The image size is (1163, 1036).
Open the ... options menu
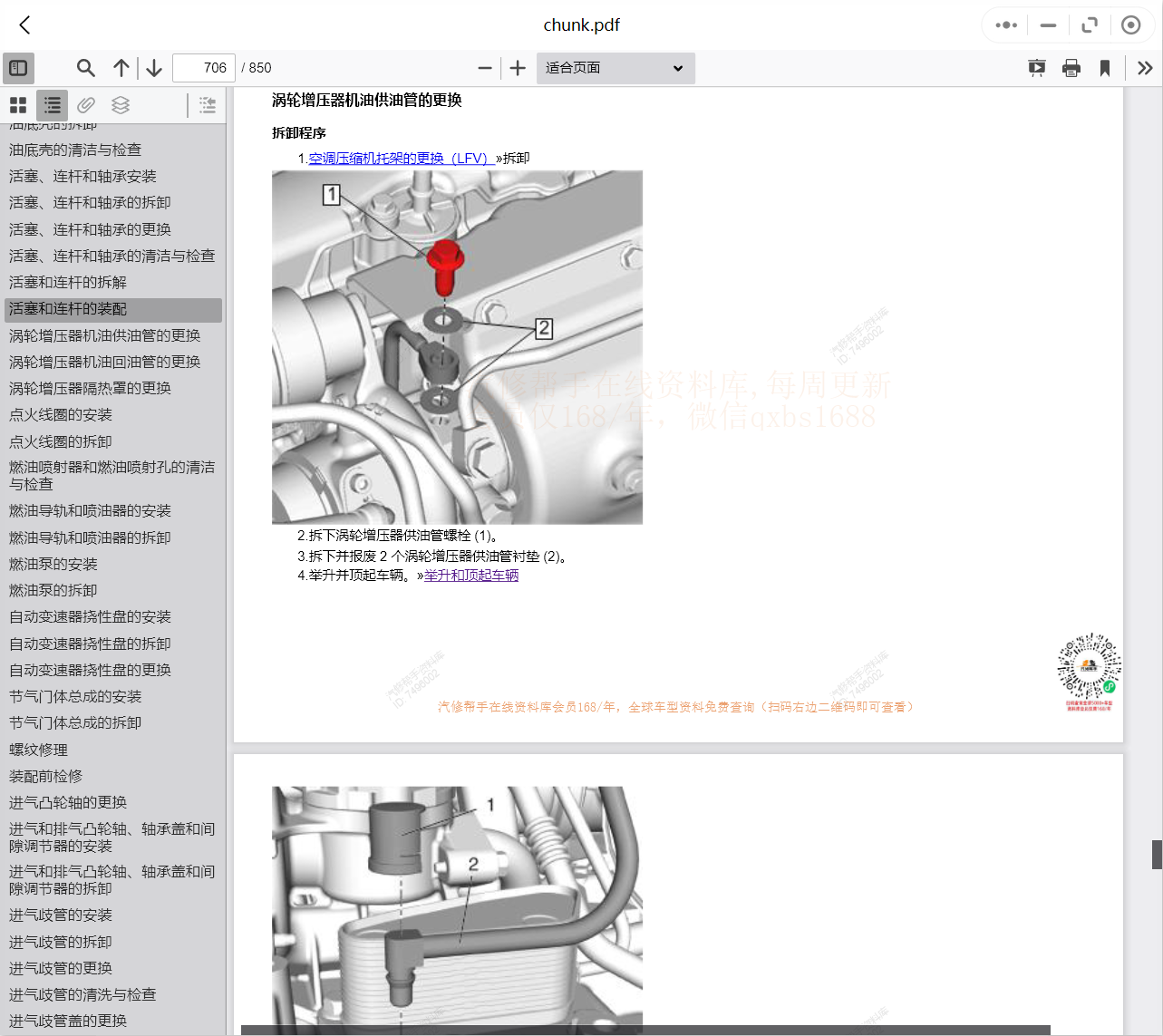(1004, 24)
